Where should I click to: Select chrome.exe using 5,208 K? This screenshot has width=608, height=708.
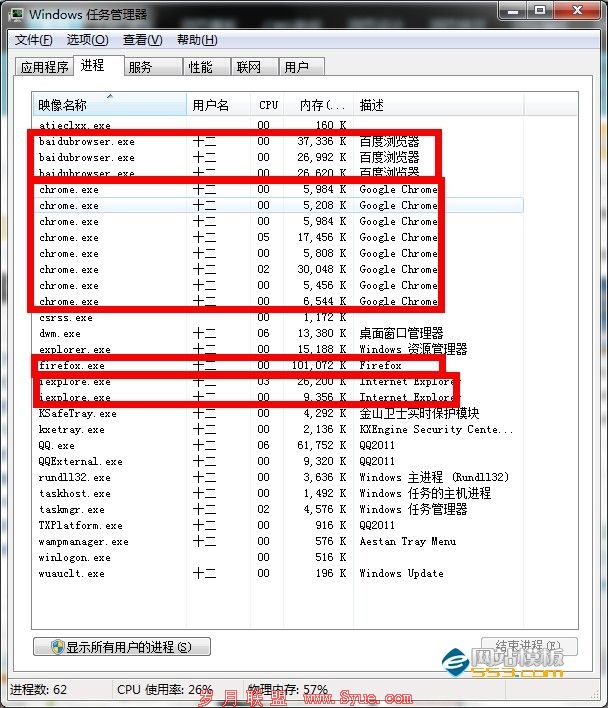[x=278, y=205]
